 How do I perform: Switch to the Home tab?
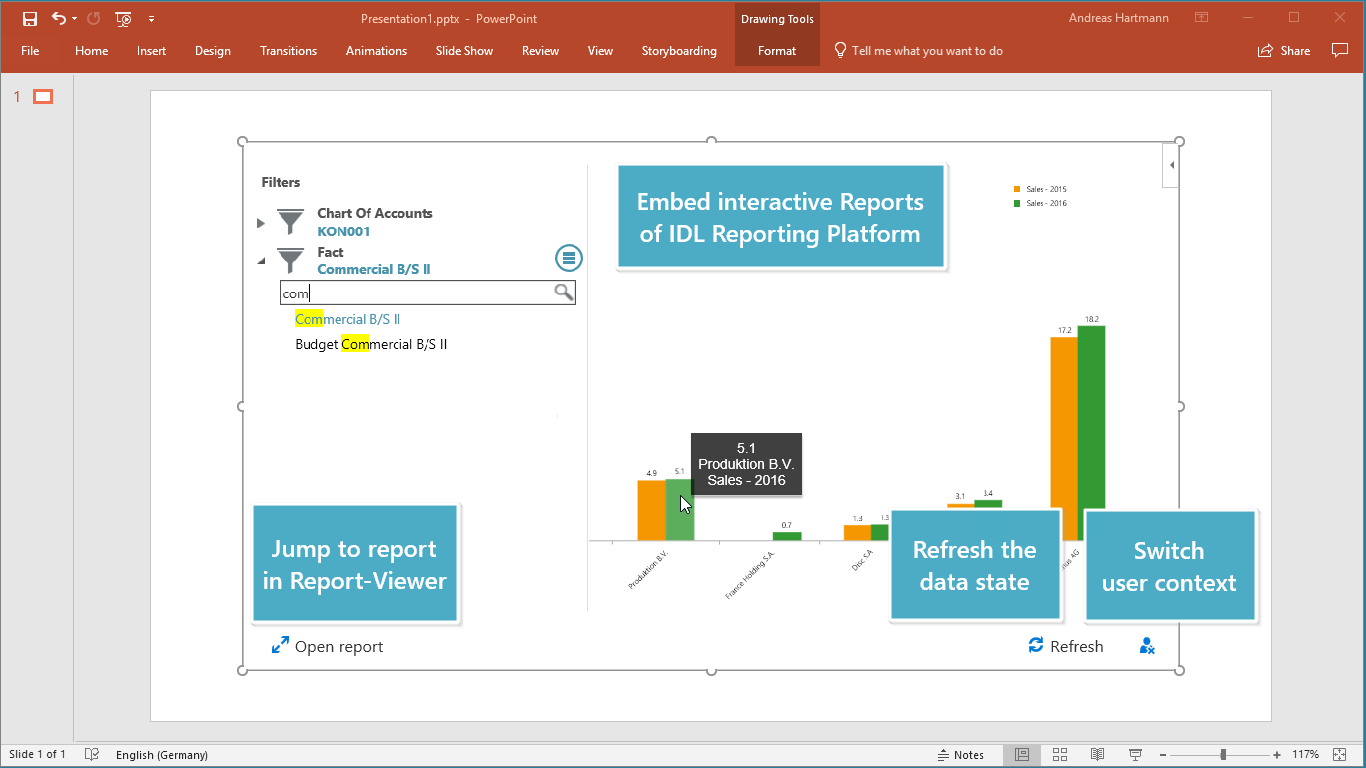(x=91, y=51)
